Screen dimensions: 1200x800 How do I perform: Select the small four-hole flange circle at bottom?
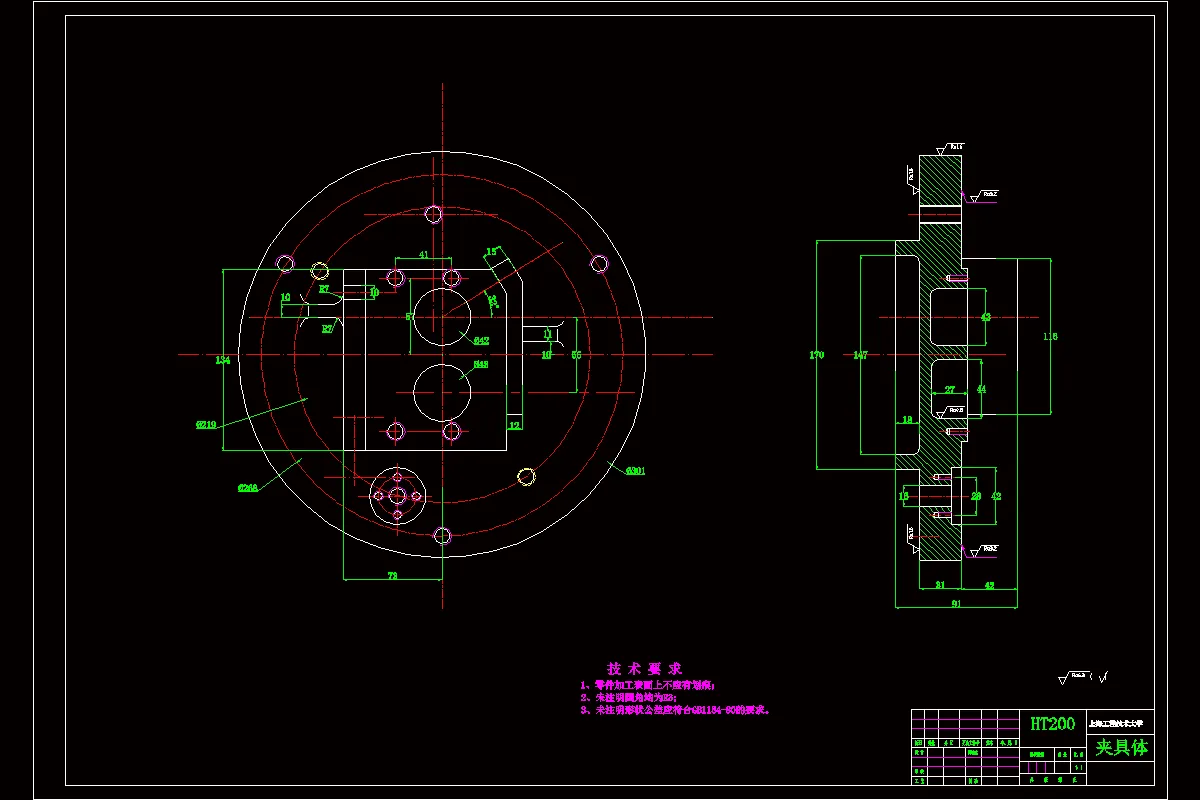(x=398, y=494)
